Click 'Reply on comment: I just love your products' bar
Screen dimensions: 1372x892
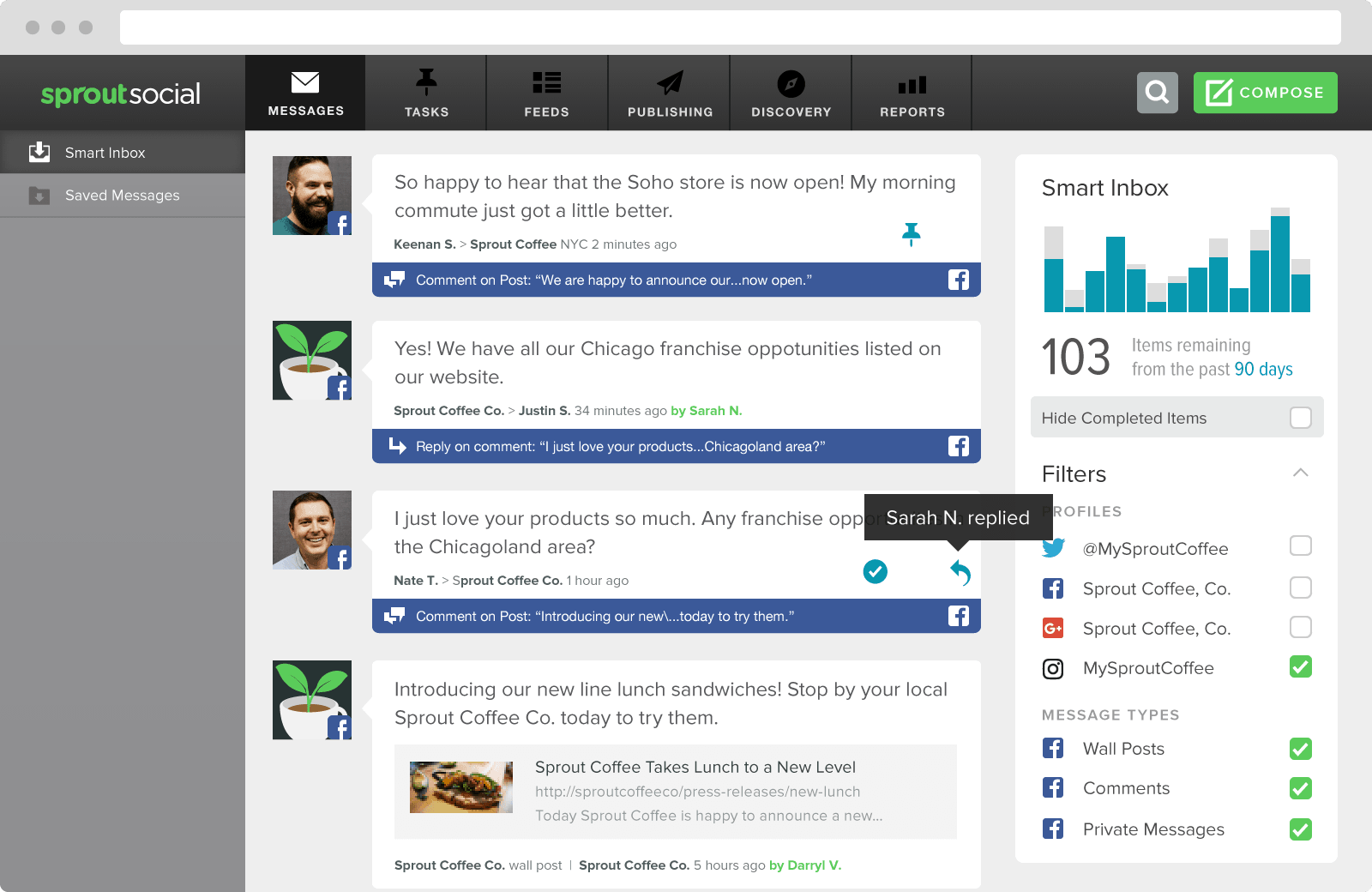point(677,446)
